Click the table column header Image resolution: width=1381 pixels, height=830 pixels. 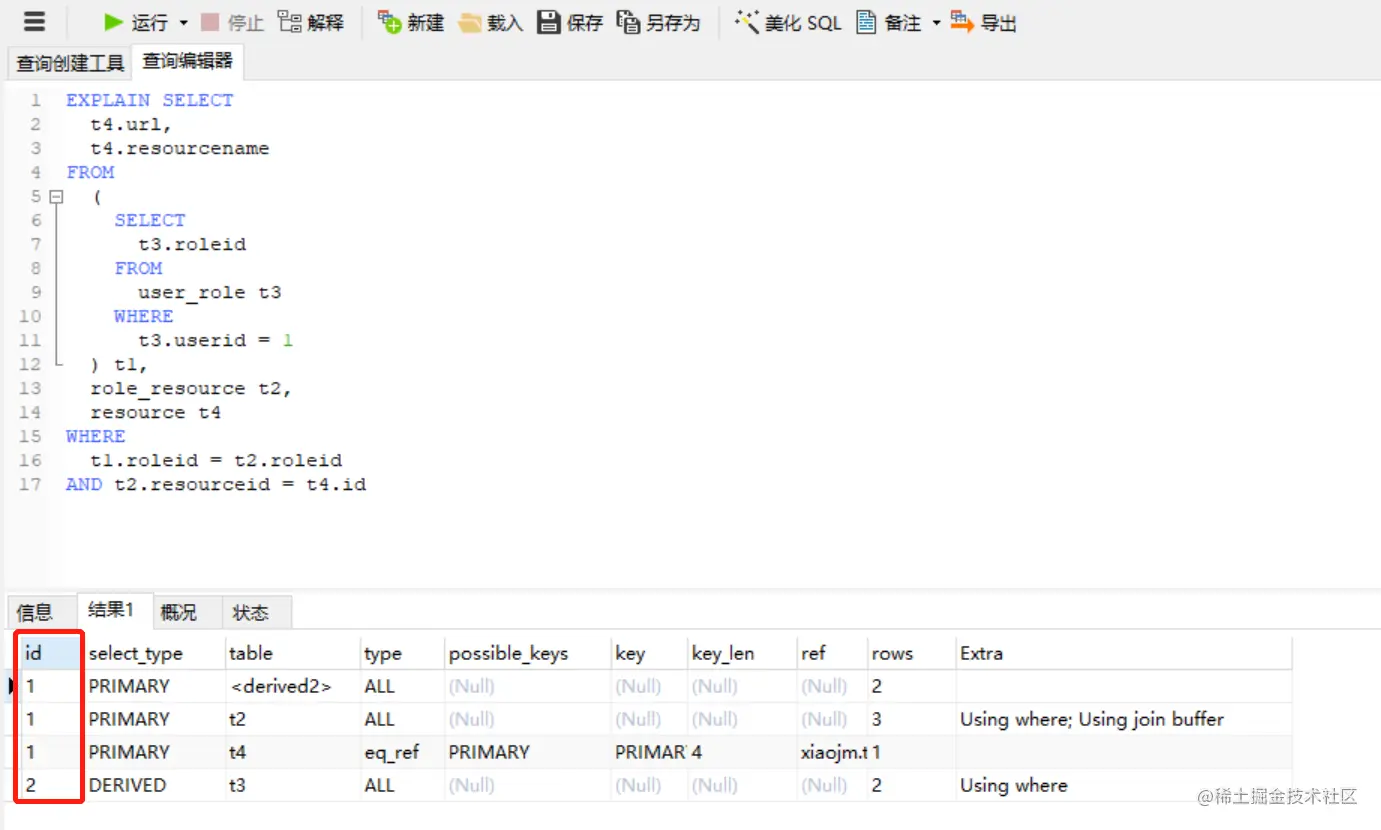point(292,653)
